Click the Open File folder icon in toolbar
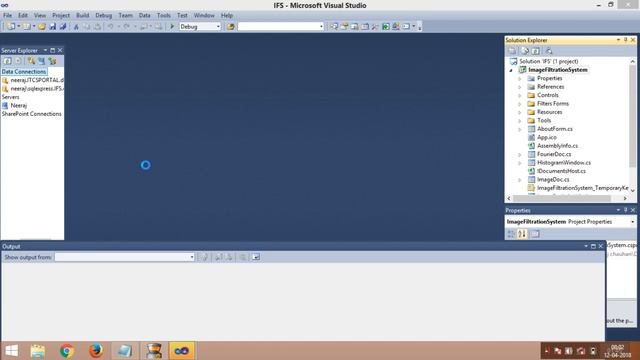Image resolution: width=640 pixels, height=360 pixels. point(42,27)
